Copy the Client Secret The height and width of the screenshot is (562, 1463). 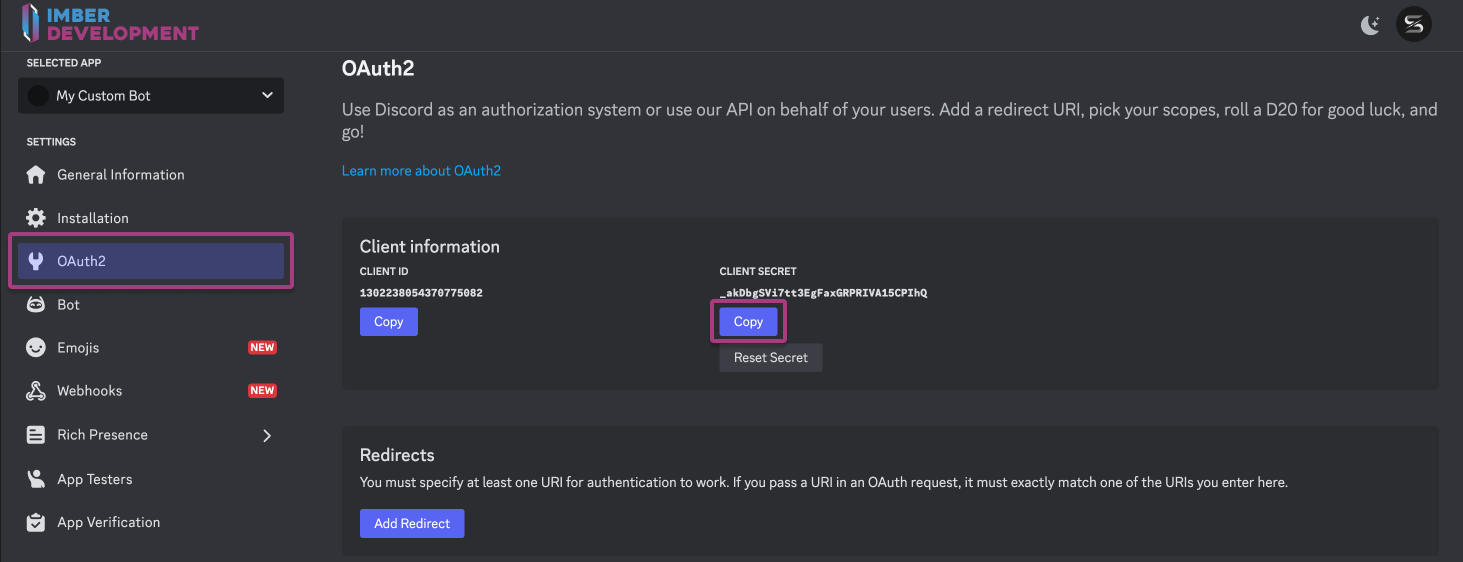(x=748, y=321)
